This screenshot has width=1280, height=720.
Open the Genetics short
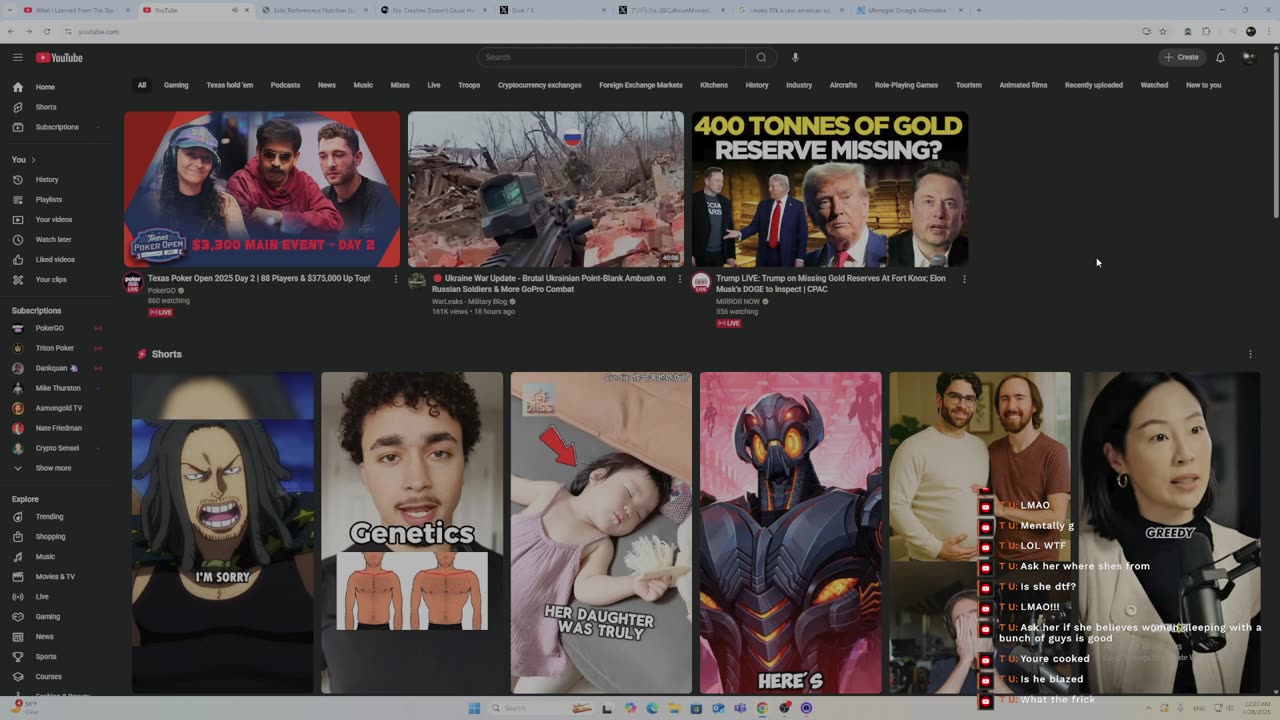[412, 533]
